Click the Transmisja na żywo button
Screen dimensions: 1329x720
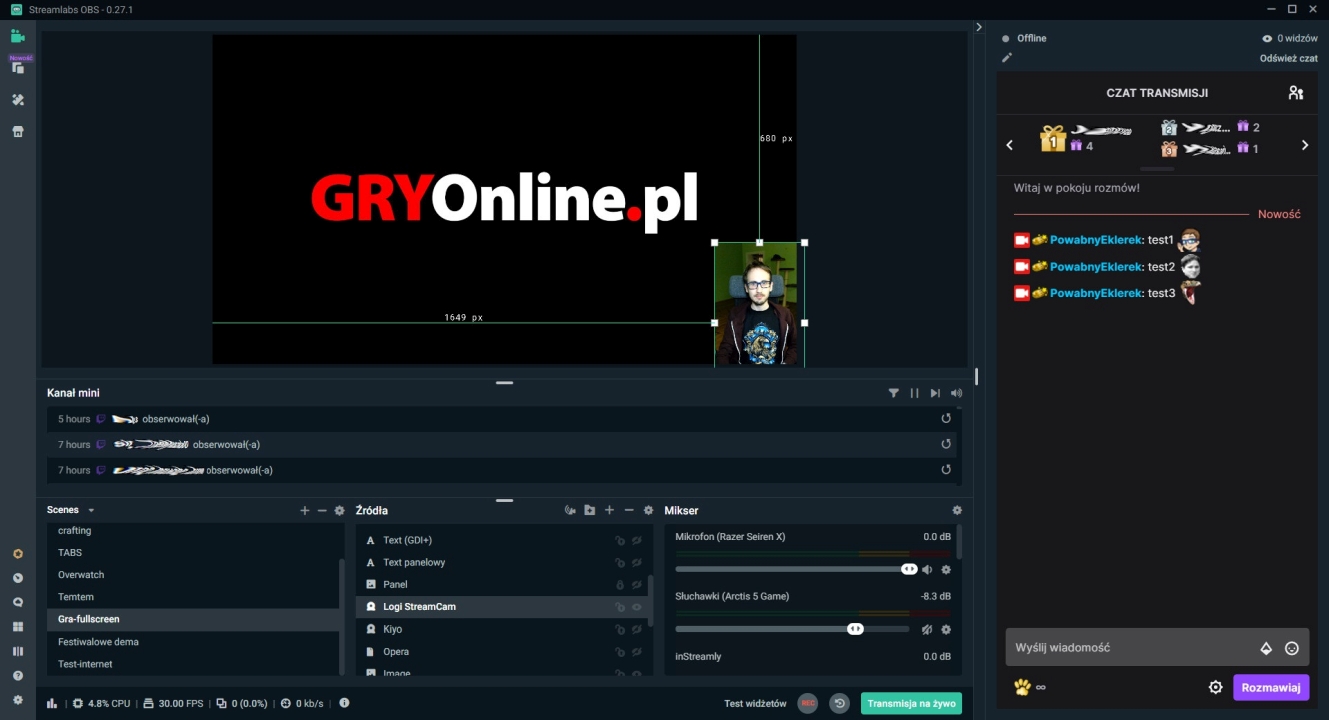click(910, 703)
